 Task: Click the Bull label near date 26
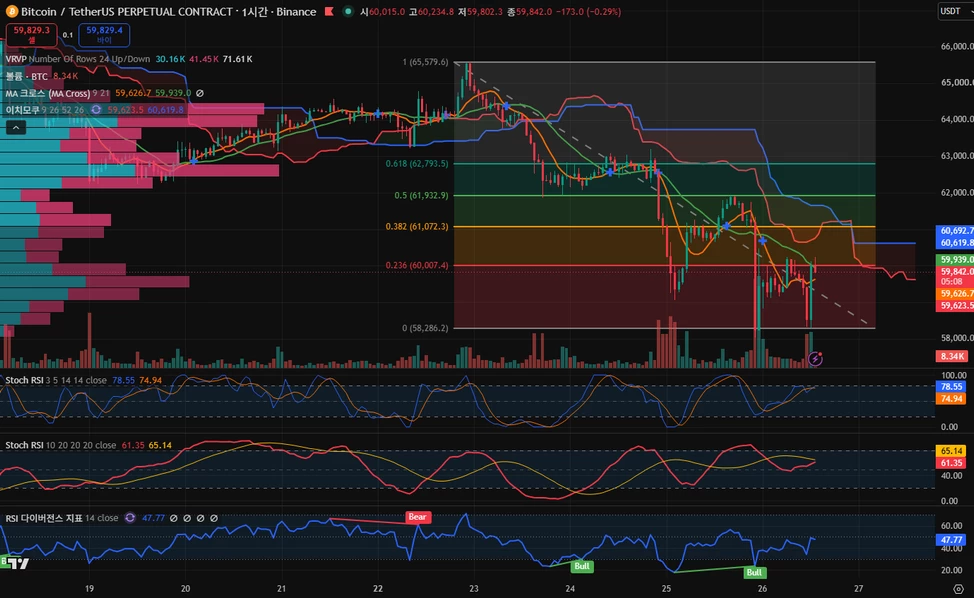(x=754, y=573)
